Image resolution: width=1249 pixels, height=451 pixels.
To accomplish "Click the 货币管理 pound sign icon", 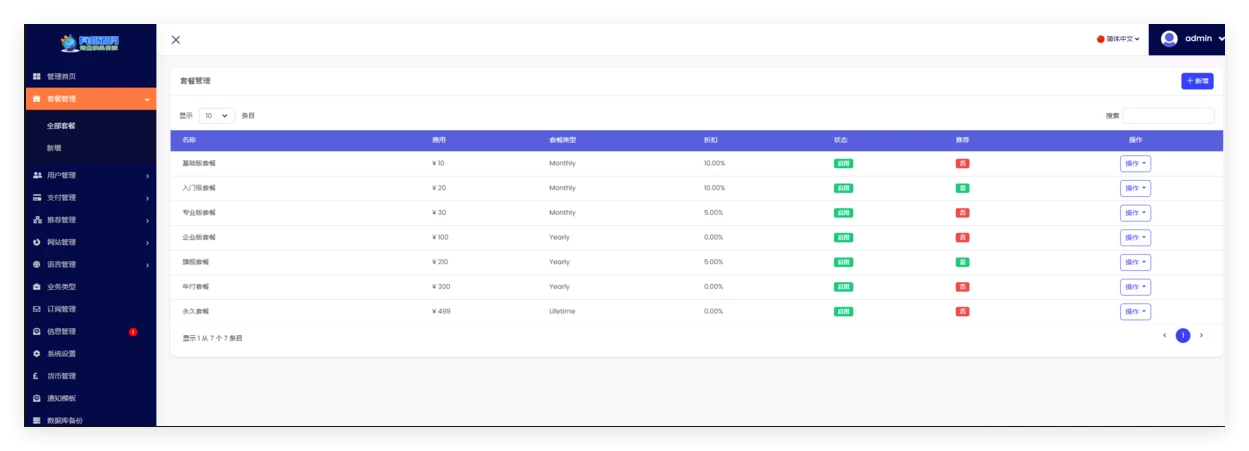I will (x=37, y=377).
